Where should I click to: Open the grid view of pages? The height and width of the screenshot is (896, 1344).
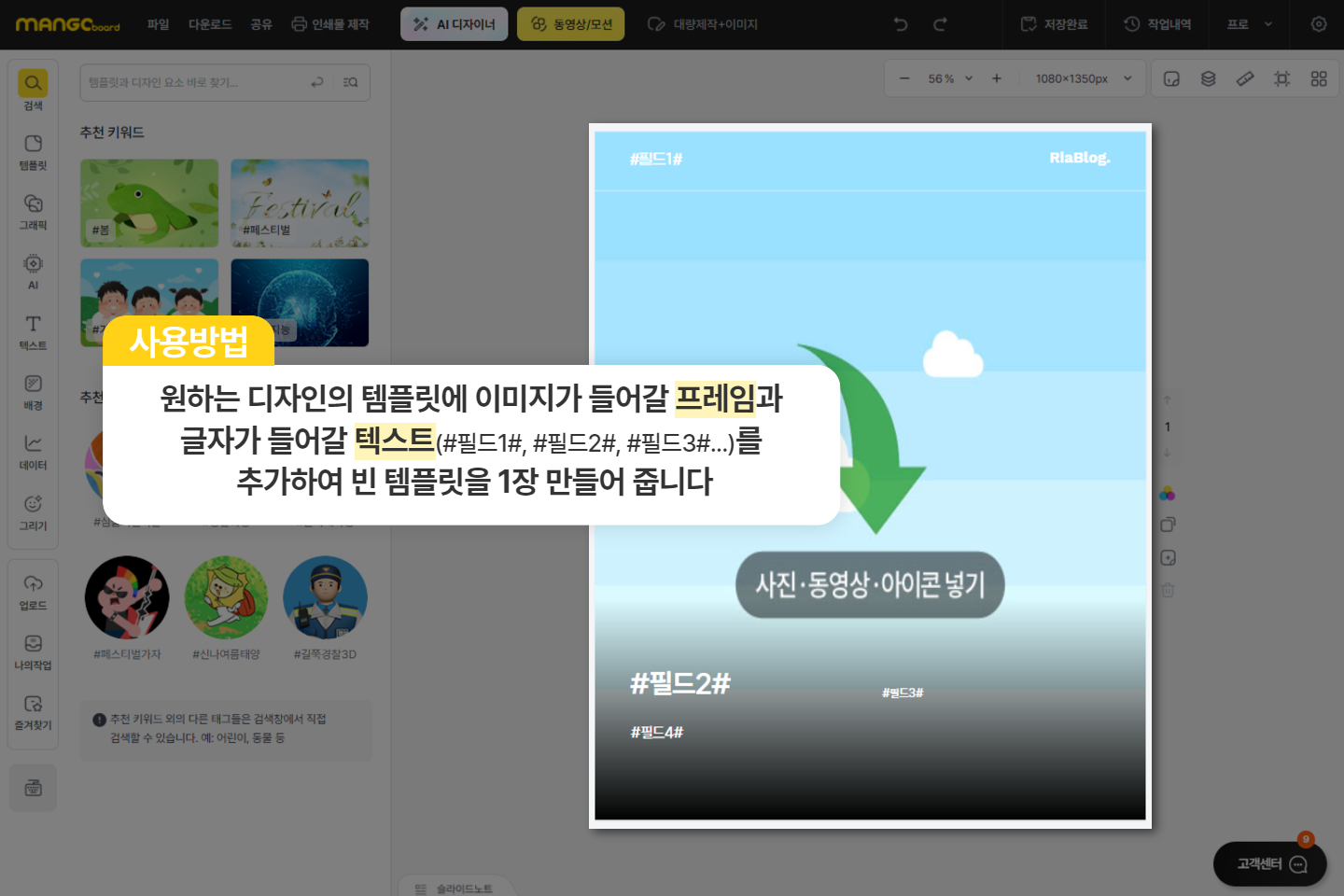(x=1318, y=78)
